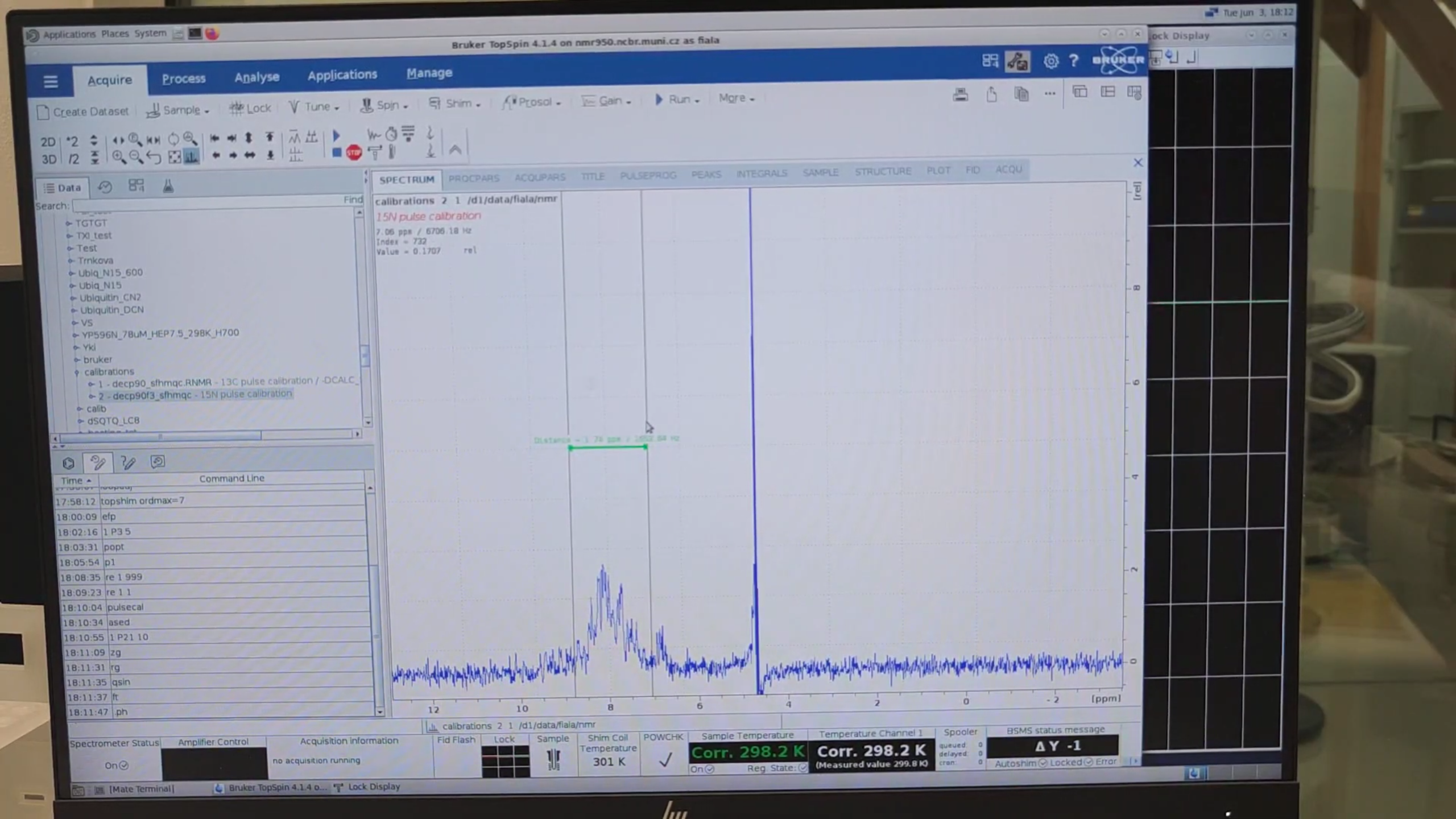Collapse the calibrations tree folder
The height and width of the screenshot is (819, 1456).
point(77,372)
